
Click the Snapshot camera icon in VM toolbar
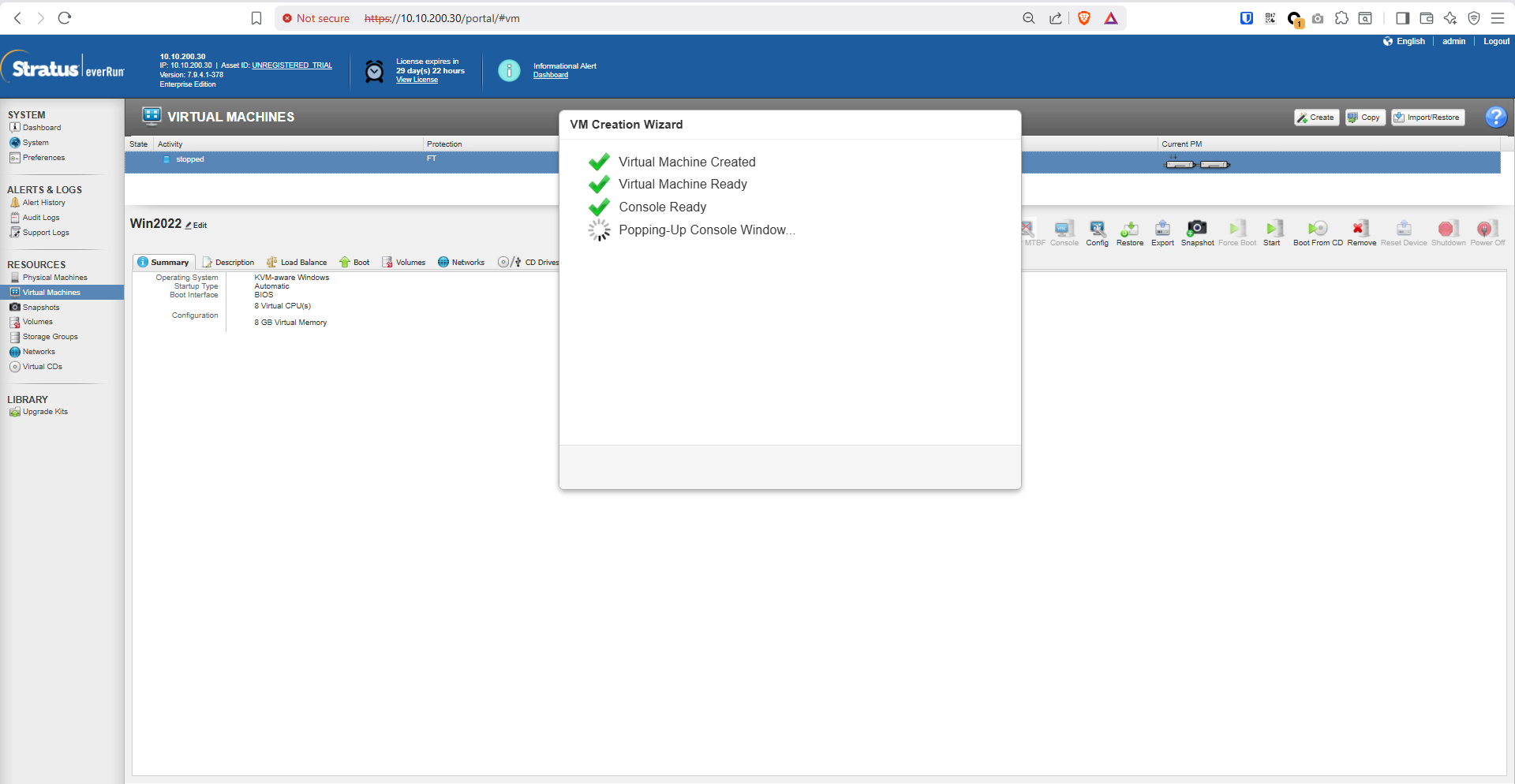1197,229
